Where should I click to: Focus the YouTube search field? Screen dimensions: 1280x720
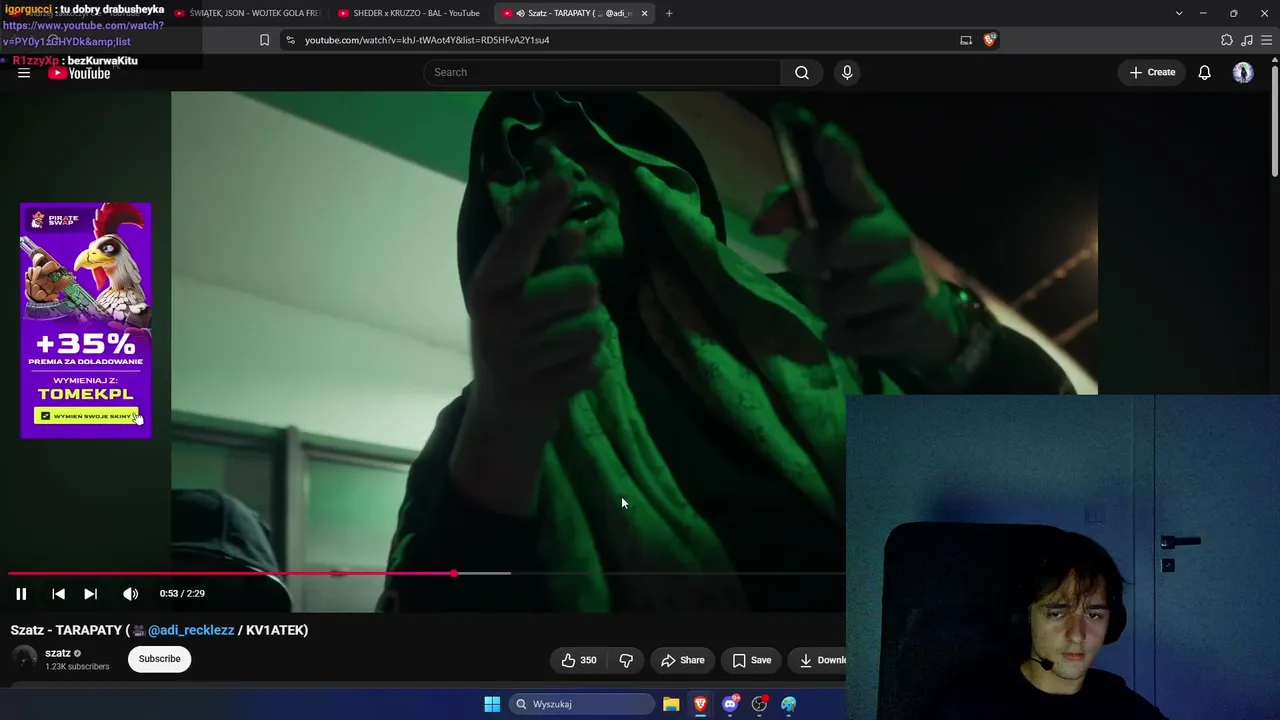pos(602,72)
